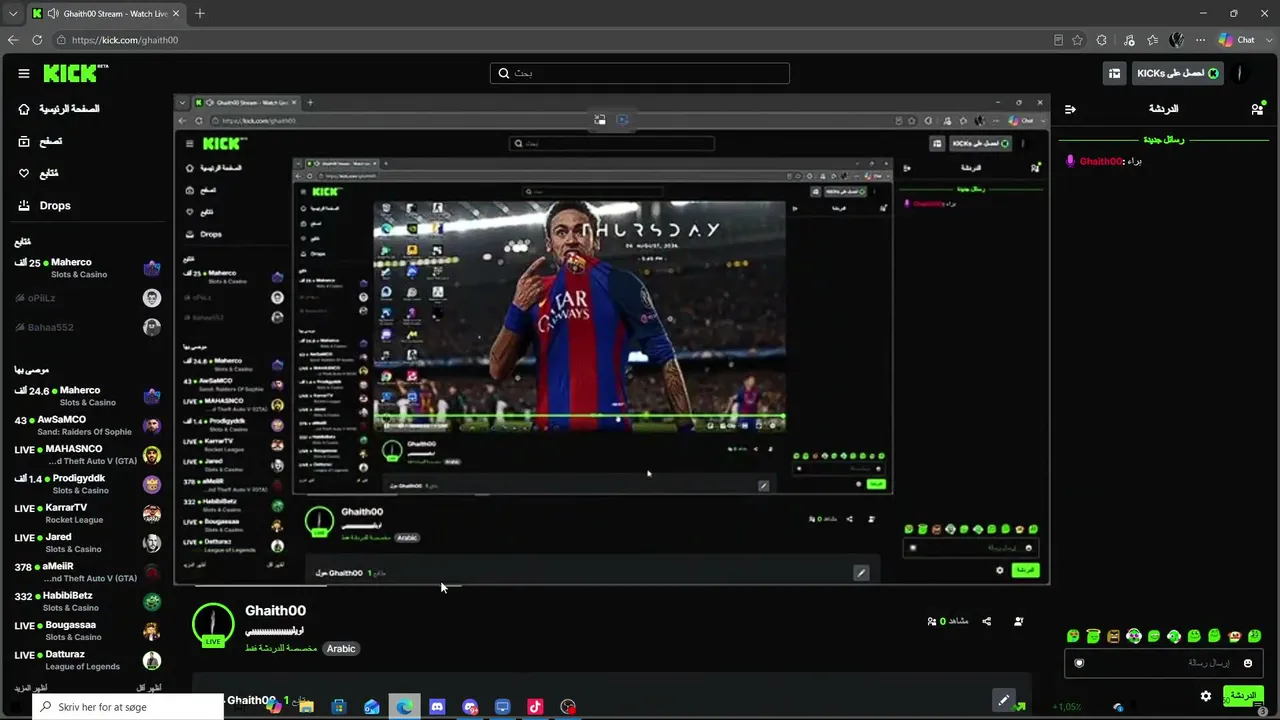Open chat settings gear
Viewport: 1280px width, 720px height.
1206,696
